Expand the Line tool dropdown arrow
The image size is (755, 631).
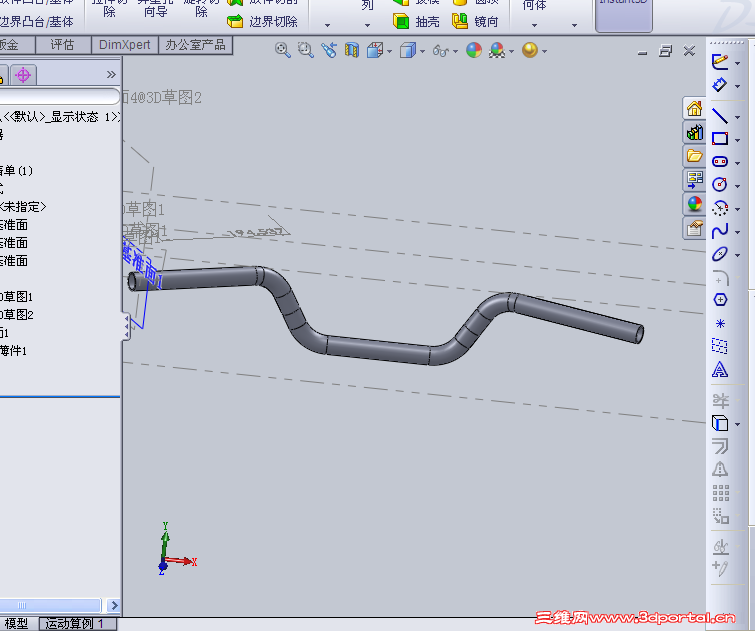737,118
